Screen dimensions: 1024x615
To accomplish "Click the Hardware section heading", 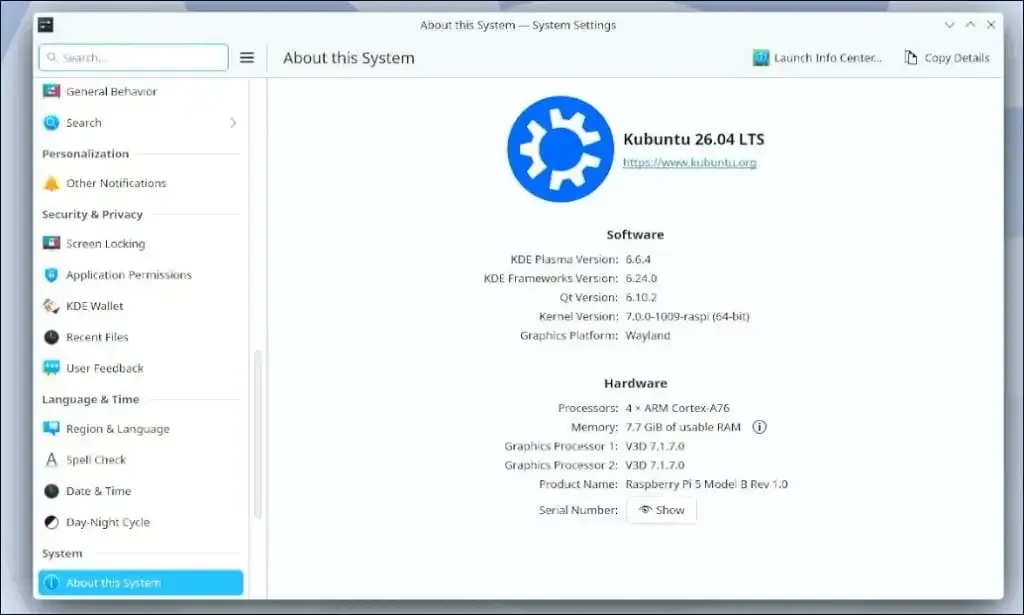I will point(635,383).
